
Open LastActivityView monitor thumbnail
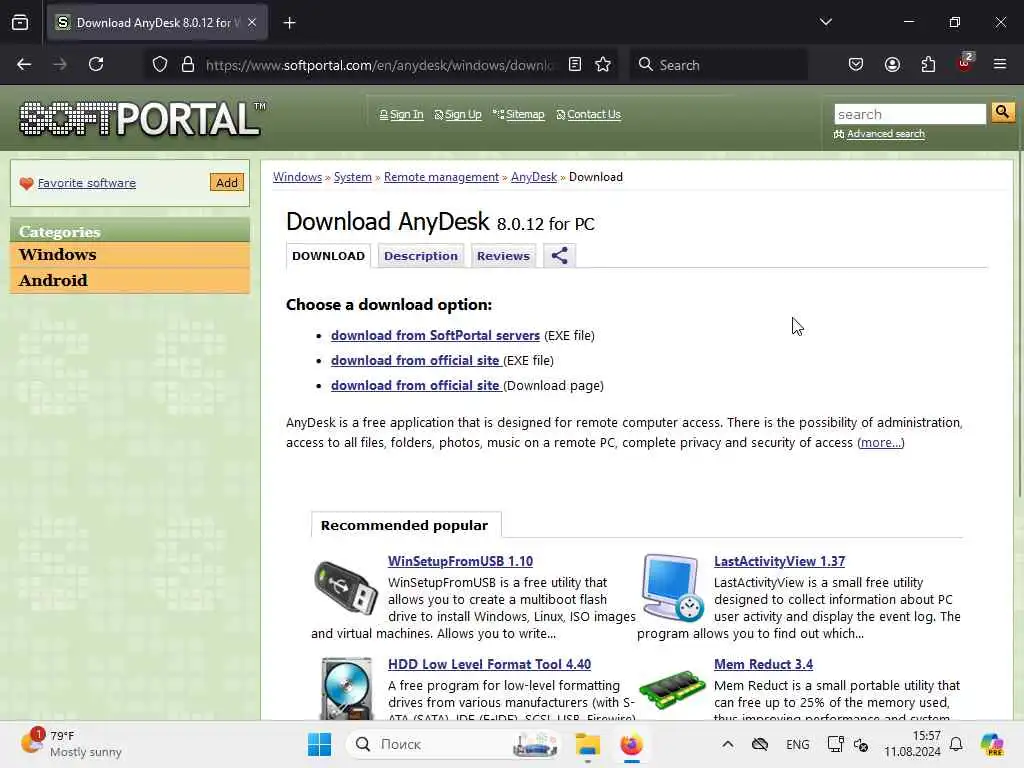pyautogui.click(x=672, y=588)
